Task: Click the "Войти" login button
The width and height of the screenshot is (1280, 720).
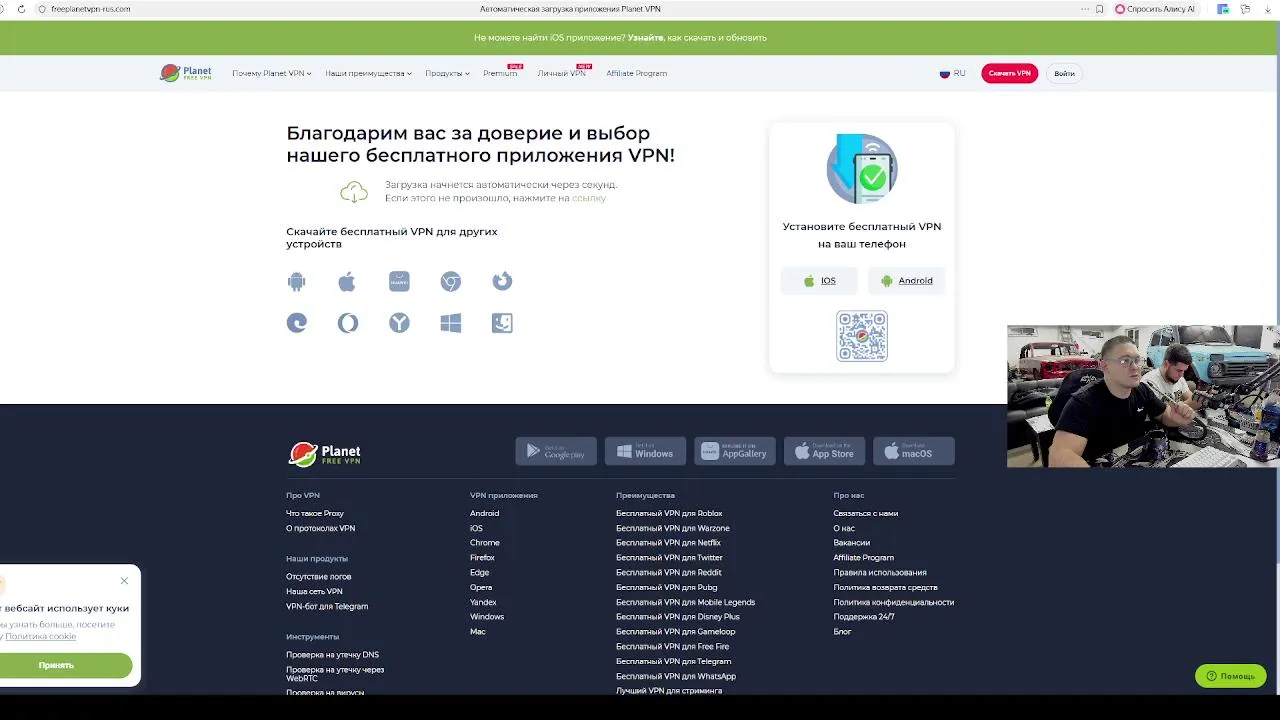Action: pyautogui.click(x=1064, y=73)
